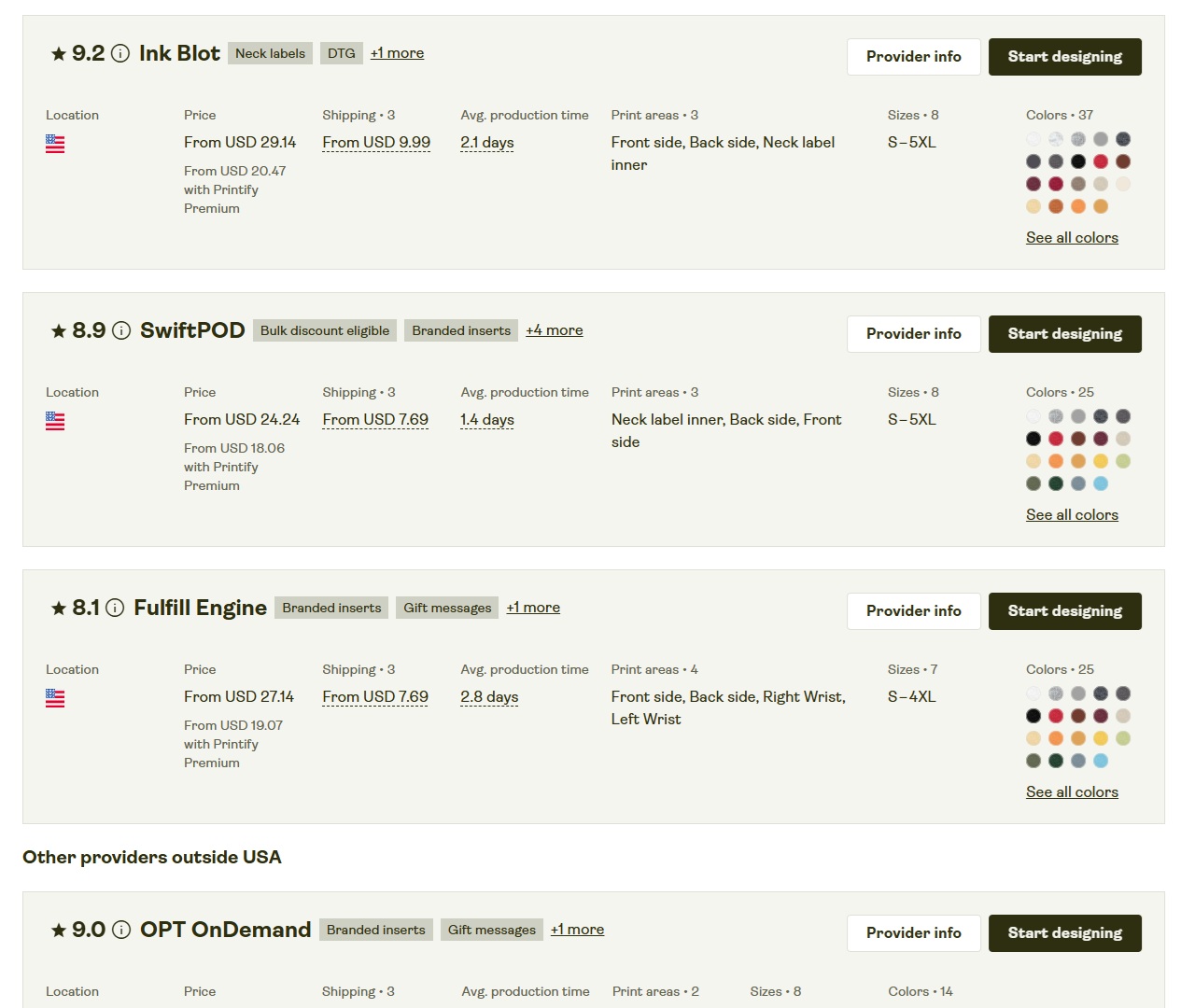The width and height of the screenshot is (1195, 1008).
Task: Select the US flag for Fulfill Engine
Action: pos(55,698)
